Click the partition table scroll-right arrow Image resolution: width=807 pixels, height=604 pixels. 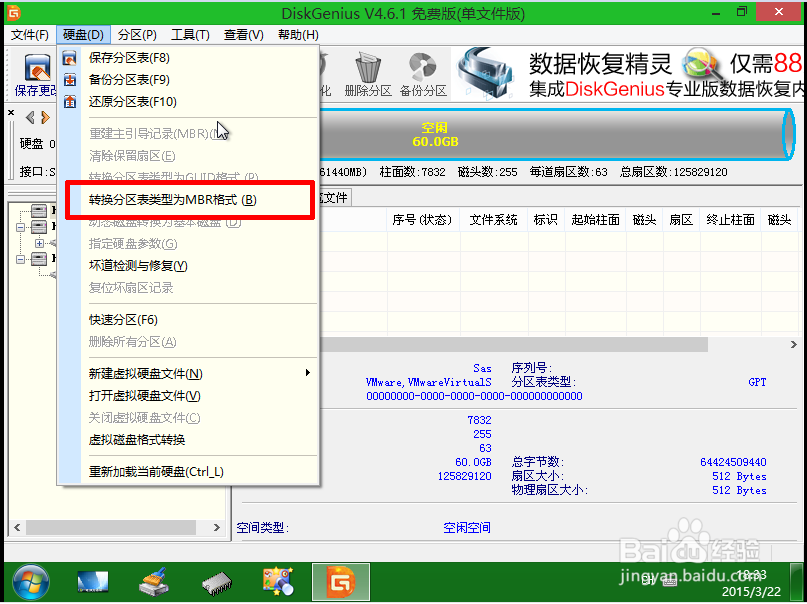pos(794,344)
